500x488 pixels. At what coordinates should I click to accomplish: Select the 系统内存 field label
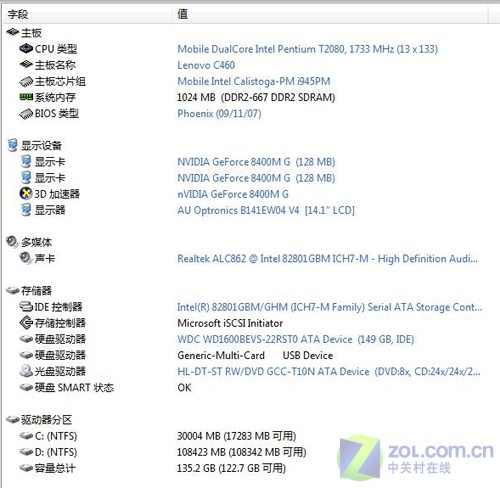pyautogui.click(x=55, y=97)
